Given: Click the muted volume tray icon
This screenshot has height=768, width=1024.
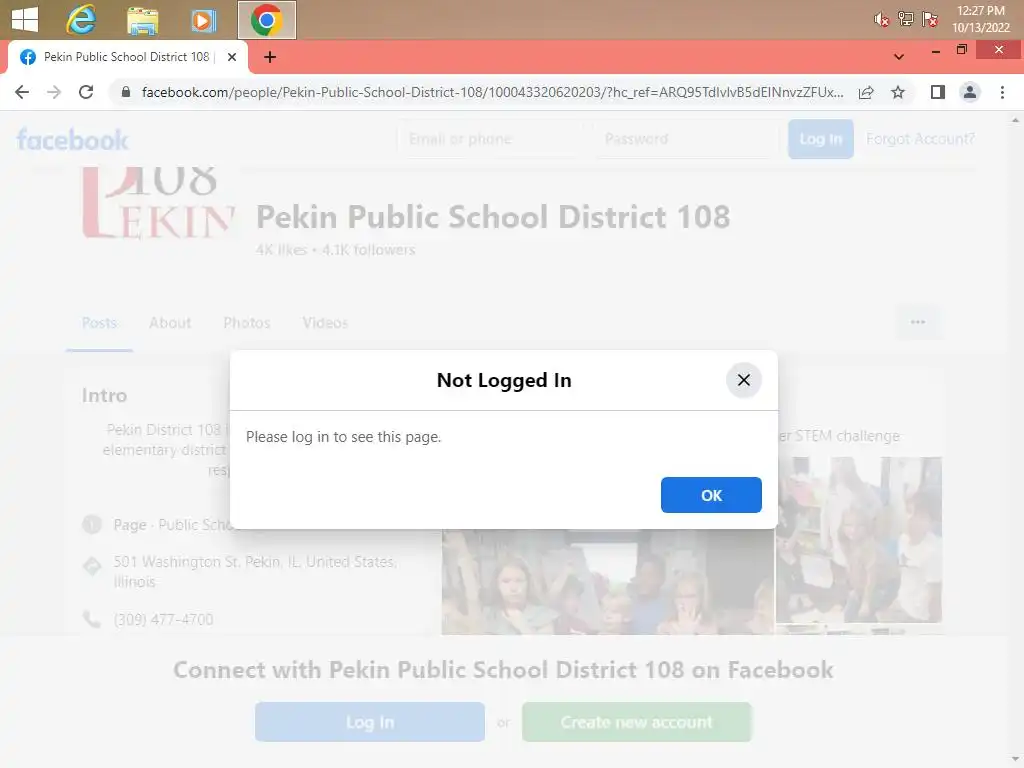Looking at the screenshot, I should pyautogui.click(x=881, y=20).
